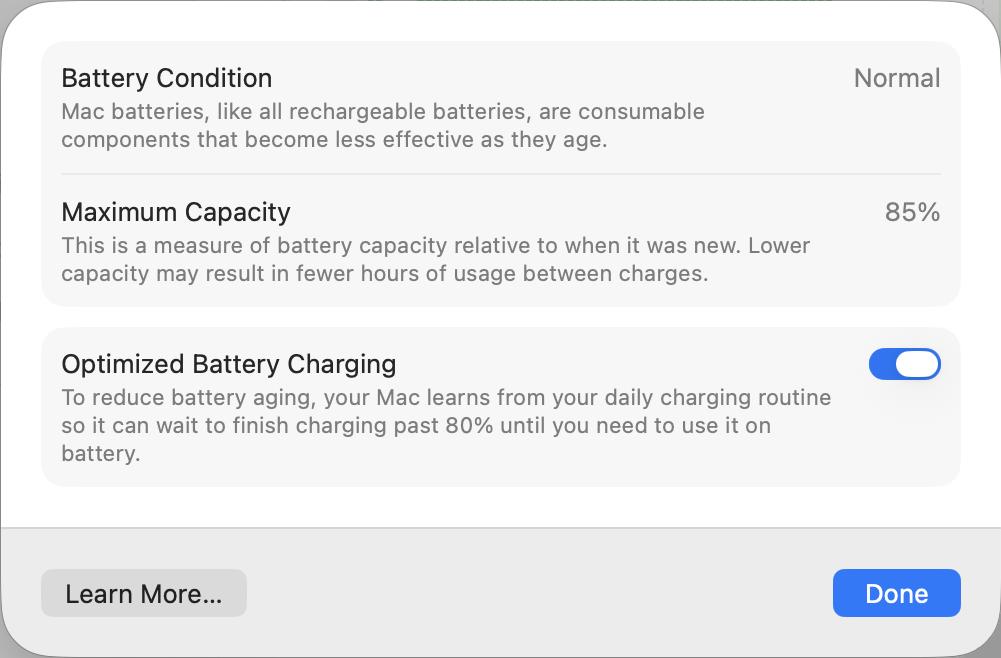This screenshot has width=1001, height=658.
Task: Click the Done button
Action: tap(896, 593)
